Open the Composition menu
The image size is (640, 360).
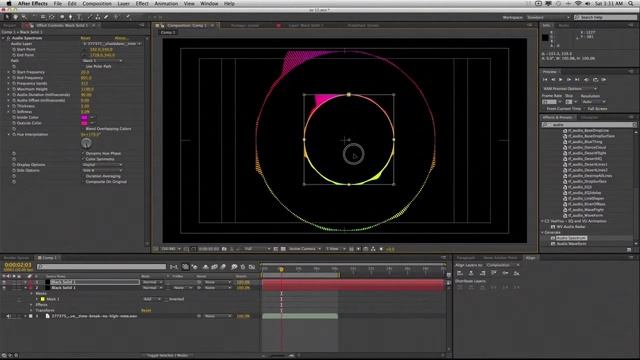[97, 3]
